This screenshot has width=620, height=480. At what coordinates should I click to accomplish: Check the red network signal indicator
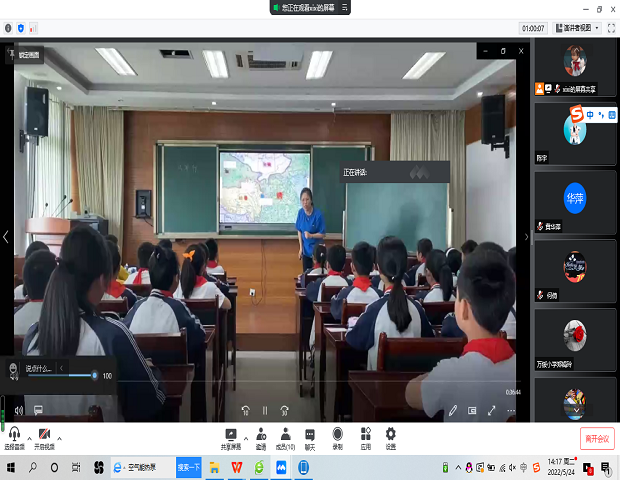pos(33,28)
